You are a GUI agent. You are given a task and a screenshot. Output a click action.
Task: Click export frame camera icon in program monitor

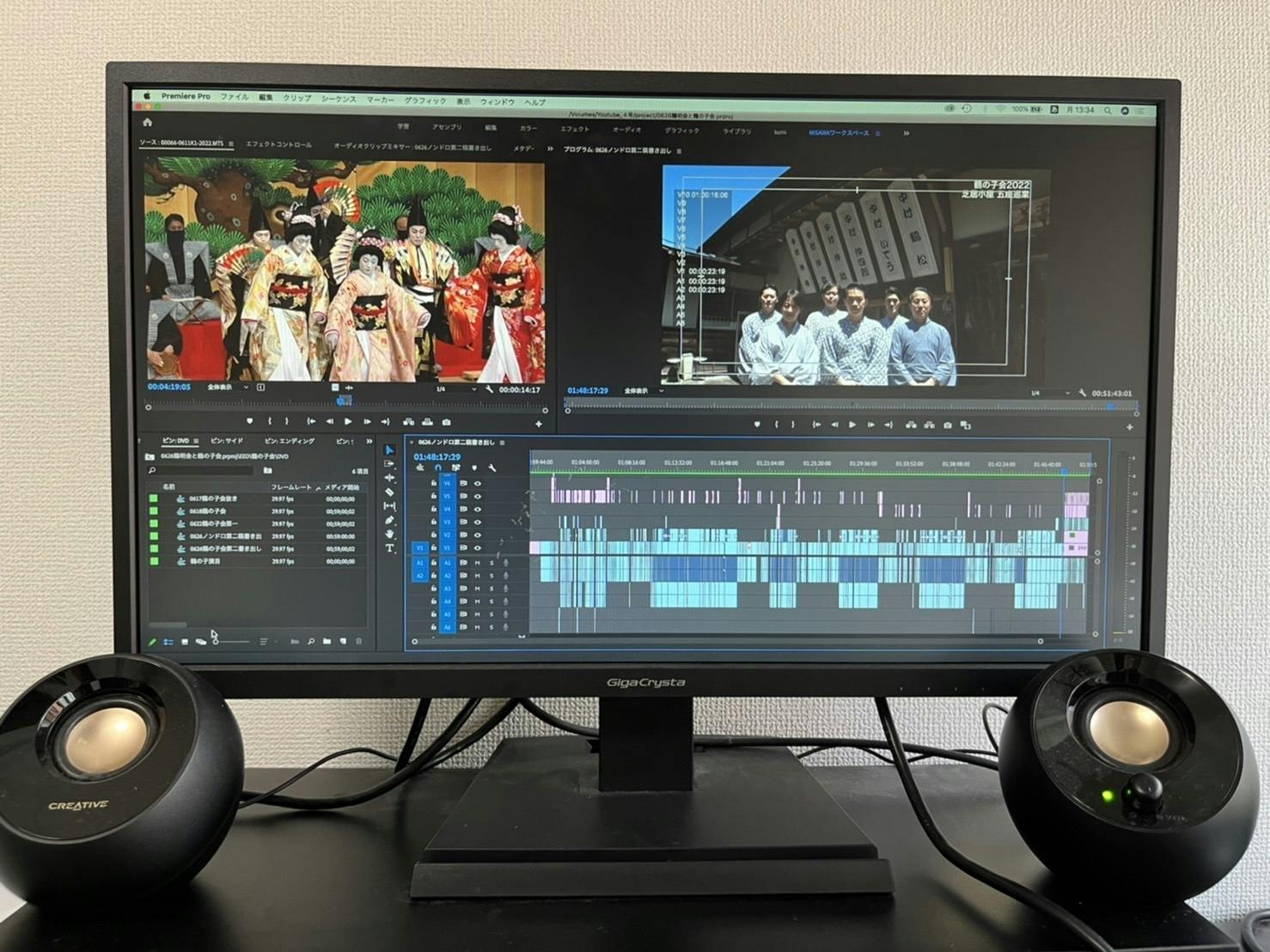pyautogui.click(x=948, y=424)
